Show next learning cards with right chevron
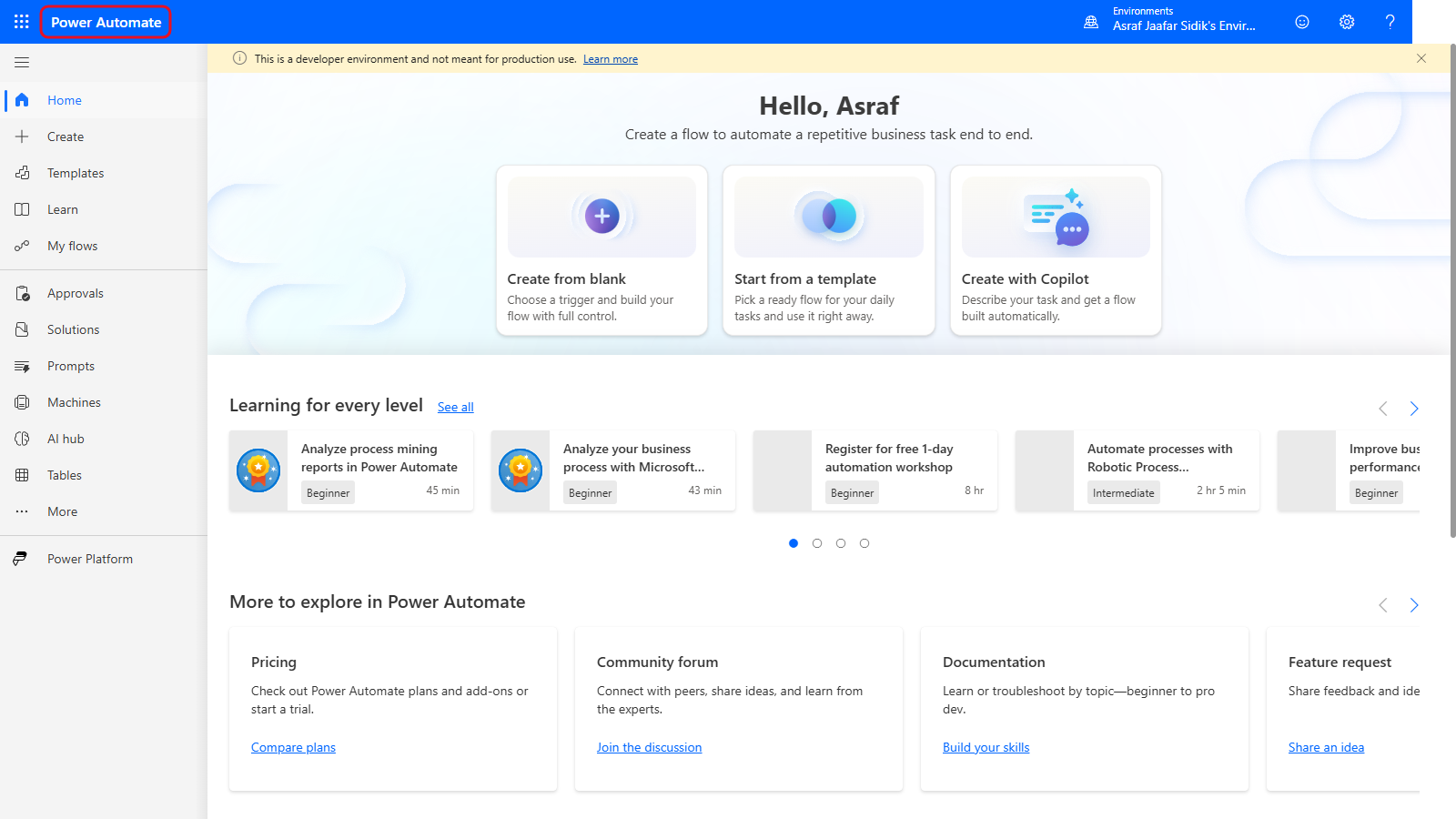Screen dimensions: 1456x819 coord(1414,409)
